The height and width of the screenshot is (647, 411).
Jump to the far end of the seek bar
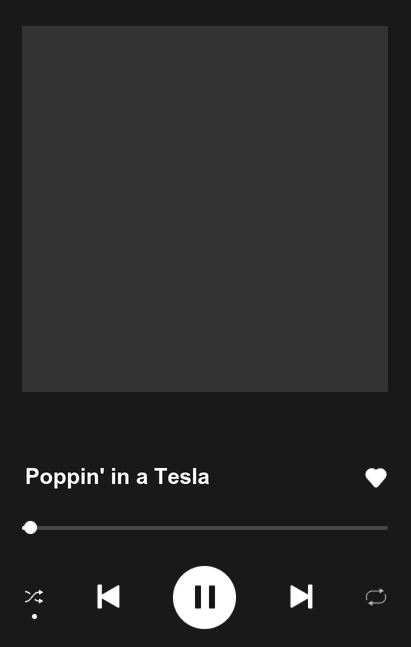tap(386, 528)
